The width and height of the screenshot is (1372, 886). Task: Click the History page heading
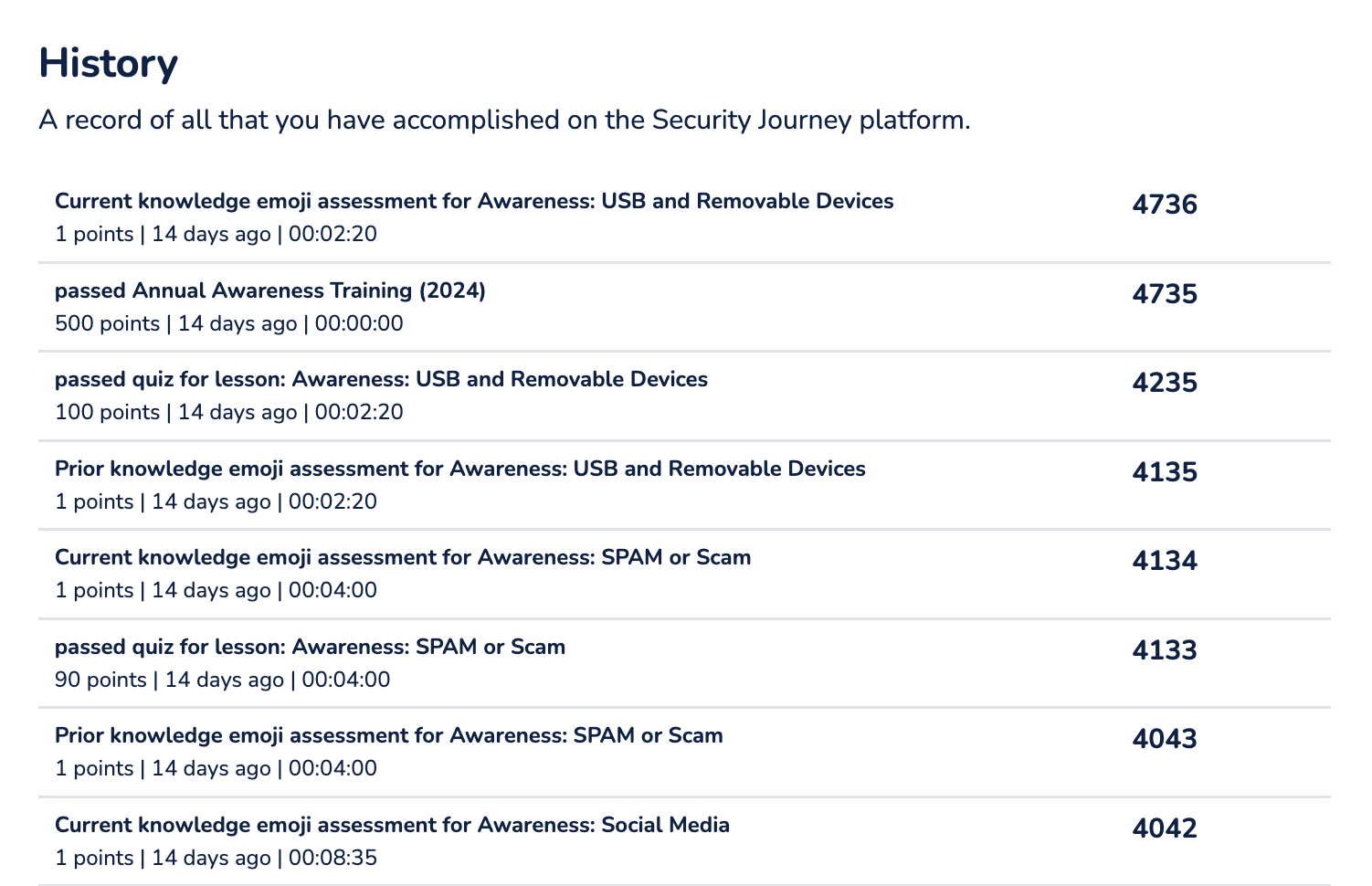(x=108, y=64)
